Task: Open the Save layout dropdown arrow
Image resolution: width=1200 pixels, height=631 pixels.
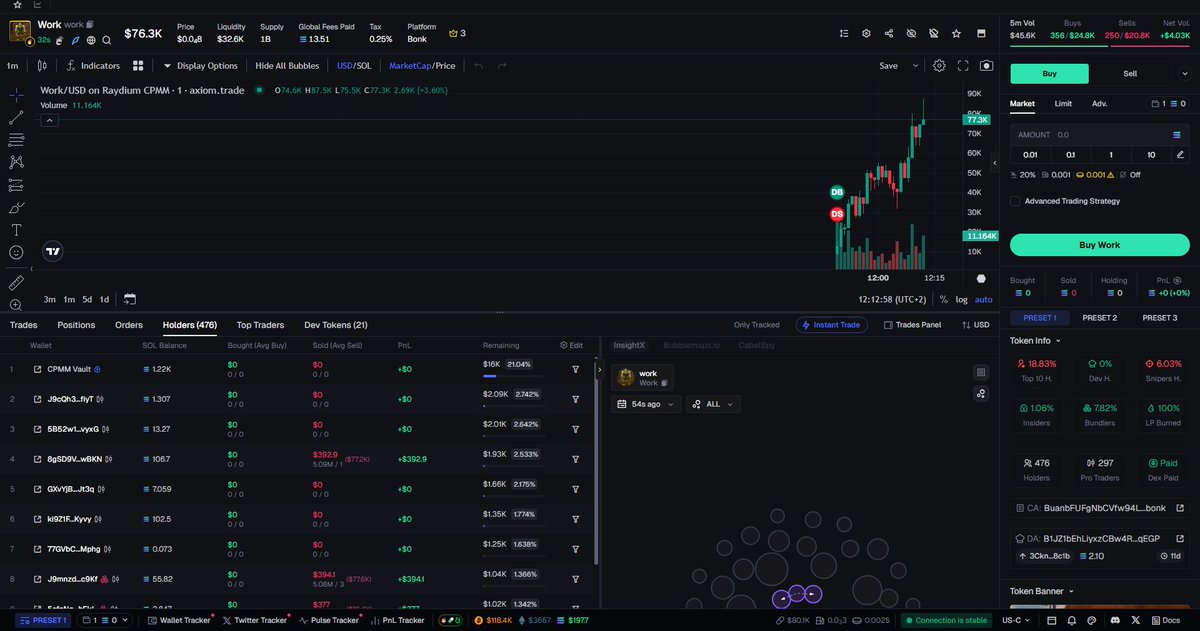Action: point(914,66)
